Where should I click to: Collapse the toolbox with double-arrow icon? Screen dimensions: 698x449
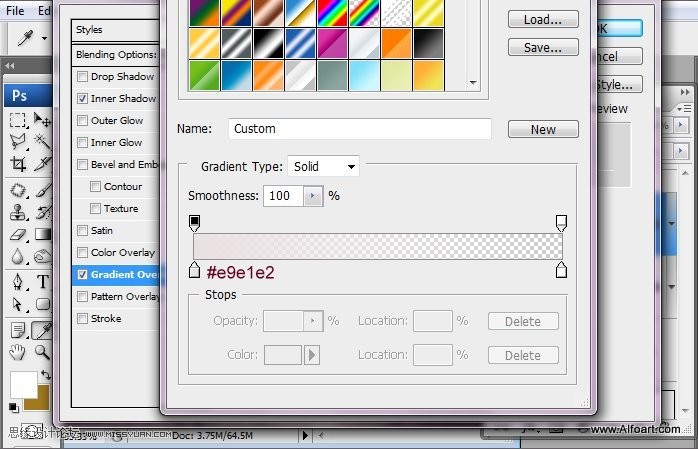(x=10, y=66)
